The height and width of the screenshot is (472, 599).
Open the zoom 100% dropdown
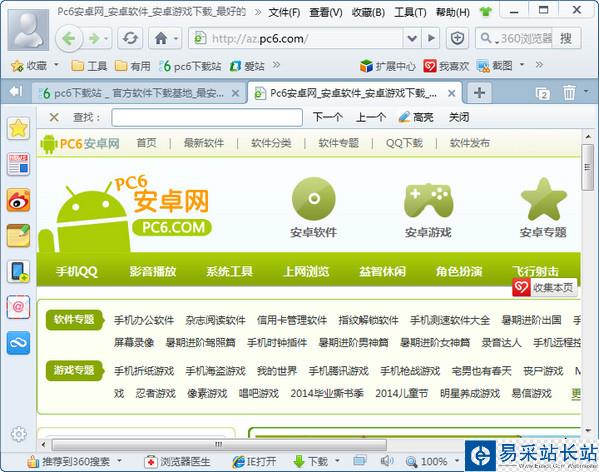pos(457,461)
